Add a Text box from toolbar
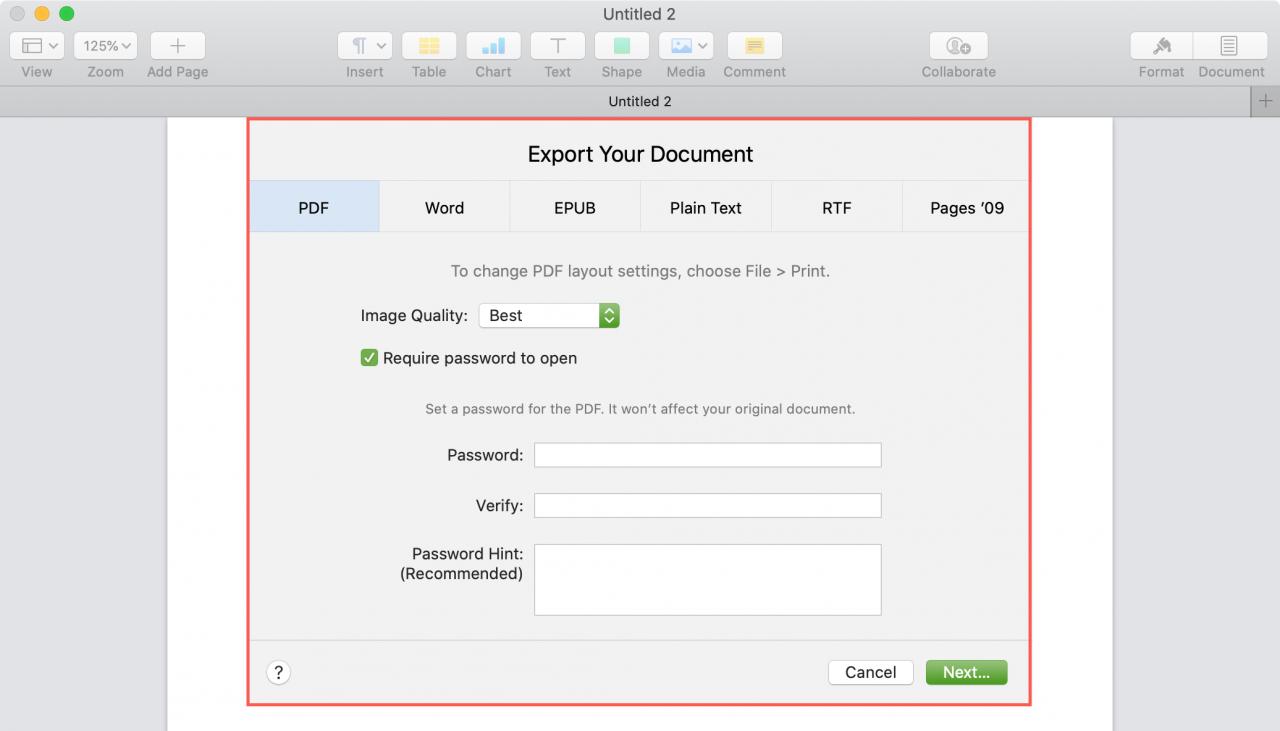This screenshot has width=1280, height=731. click(557, 46)
